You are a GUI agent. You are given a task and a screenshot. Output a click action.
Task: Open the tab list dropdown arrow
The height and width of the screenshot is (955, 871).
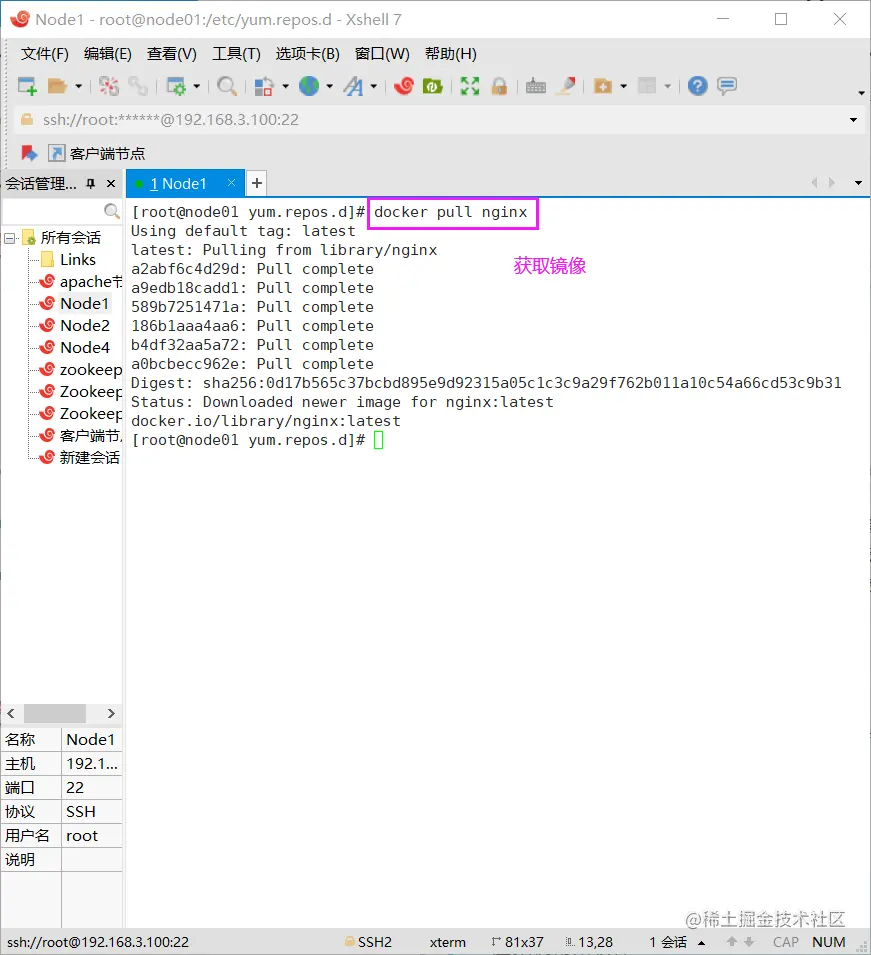tap(858, 183)
